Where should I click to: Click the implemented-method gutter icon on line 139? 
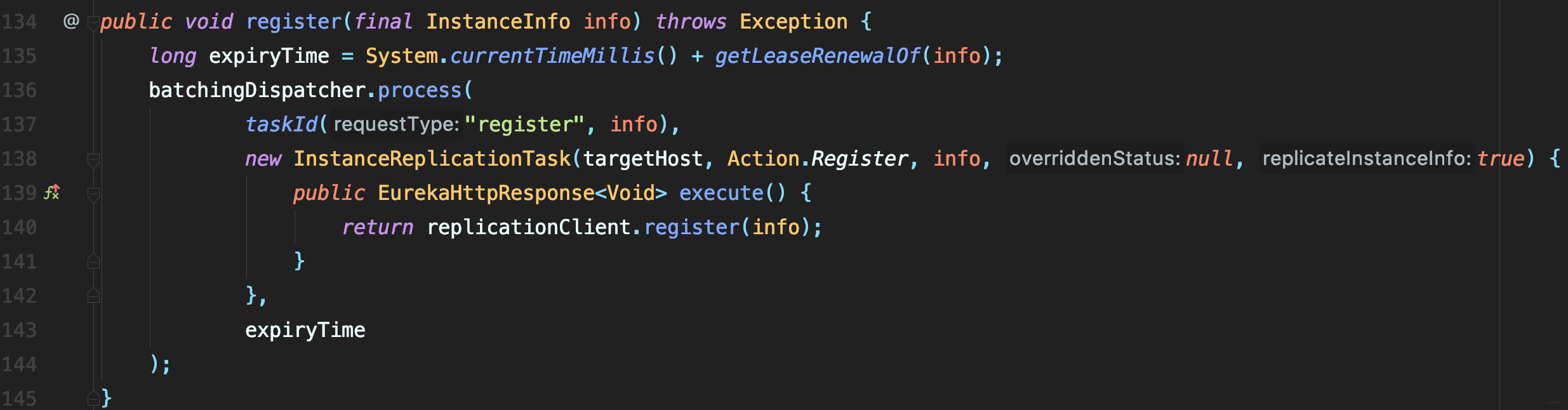(x=51, y=192)
